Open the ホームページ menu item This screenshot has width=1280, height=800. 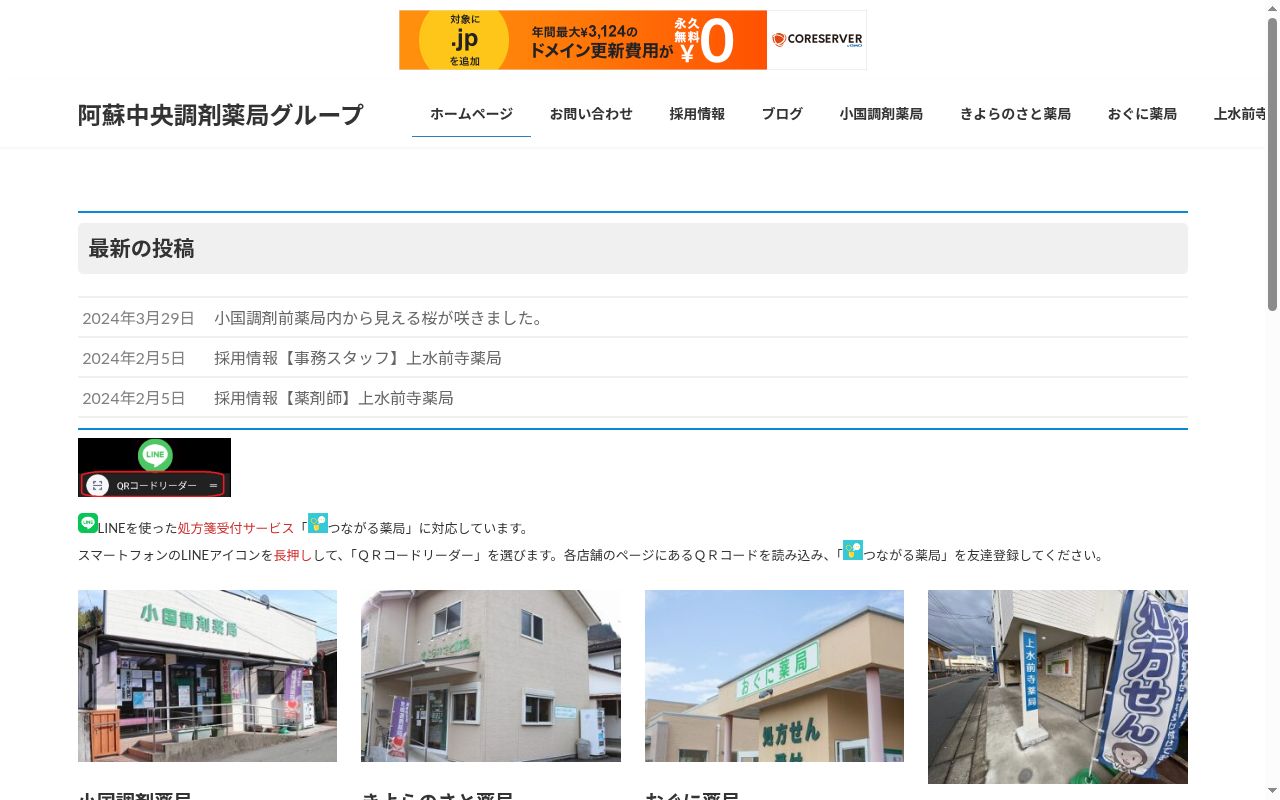[471, 114]
